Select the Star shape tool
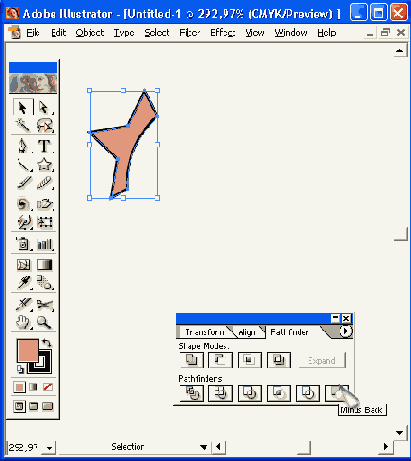Viewport: 411px width, 461px height. [x=44, y=164]
